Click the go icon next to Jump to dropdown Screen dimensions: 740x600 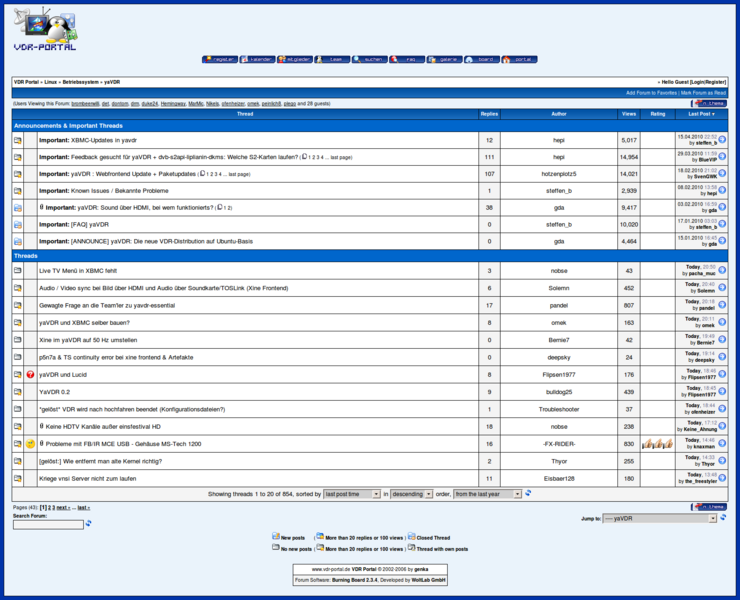(x=723, y=518)
